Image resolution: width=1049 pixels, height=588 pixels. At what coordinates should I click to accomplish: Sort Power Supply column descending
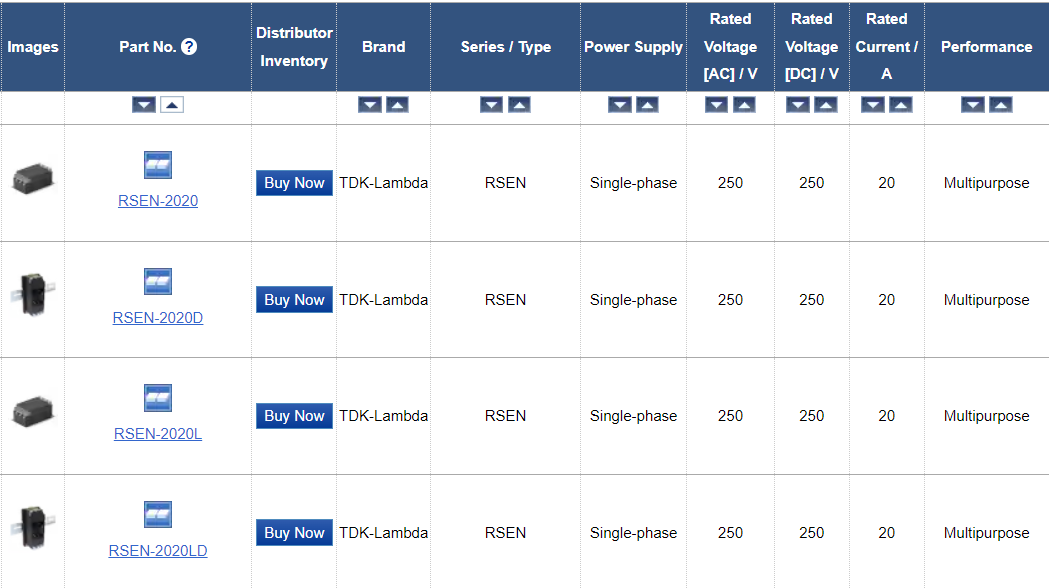(620, 105)
